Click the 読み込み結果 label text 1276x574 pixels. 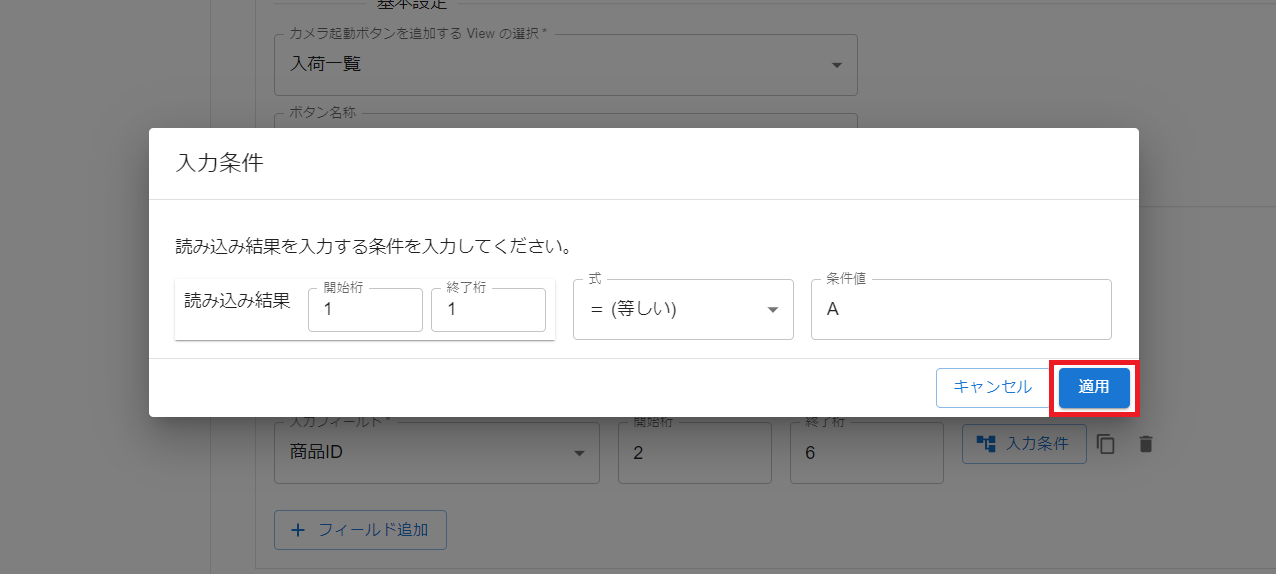click(x=237, y=300)
